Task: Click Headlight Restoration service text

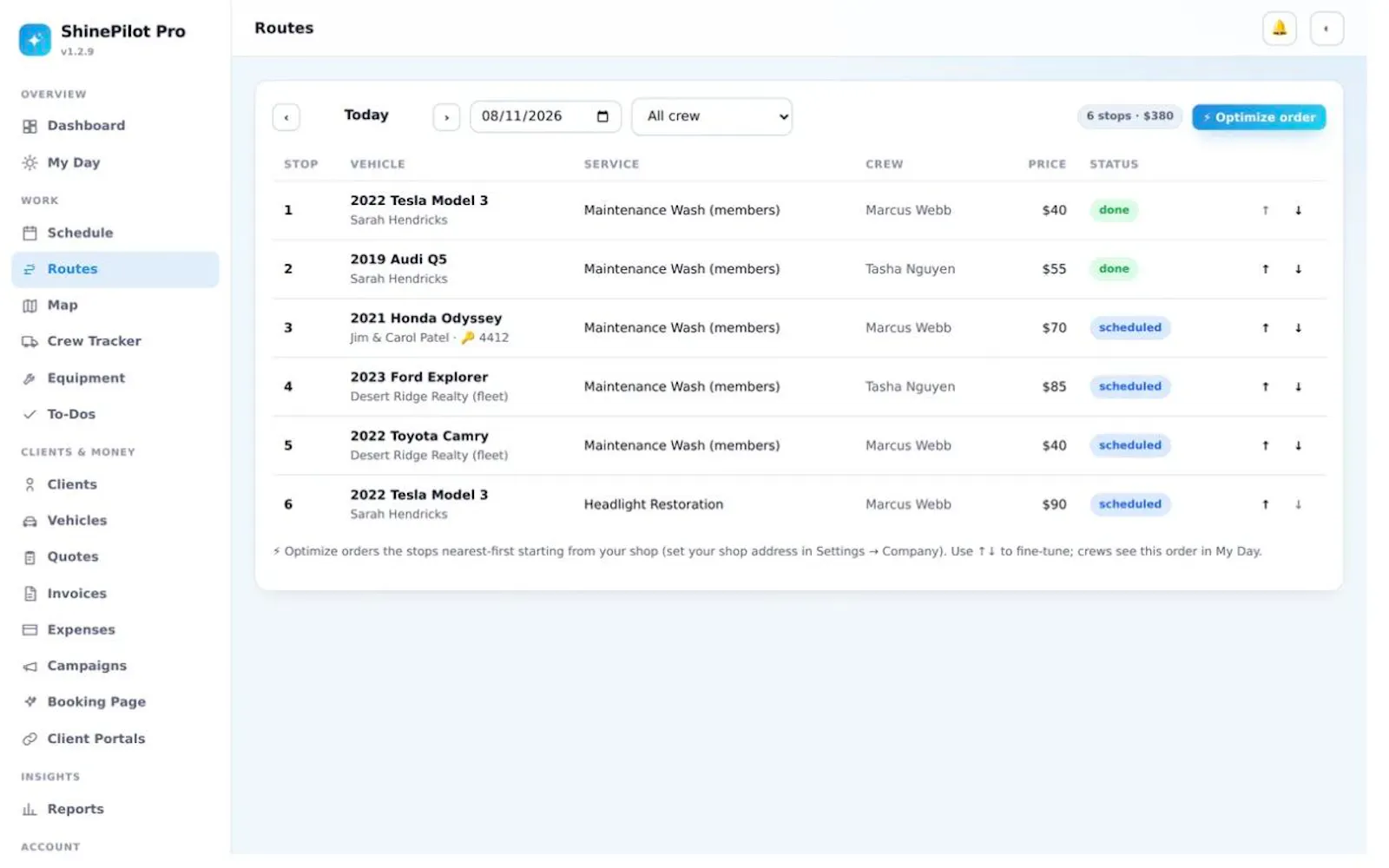Action: 653,504
